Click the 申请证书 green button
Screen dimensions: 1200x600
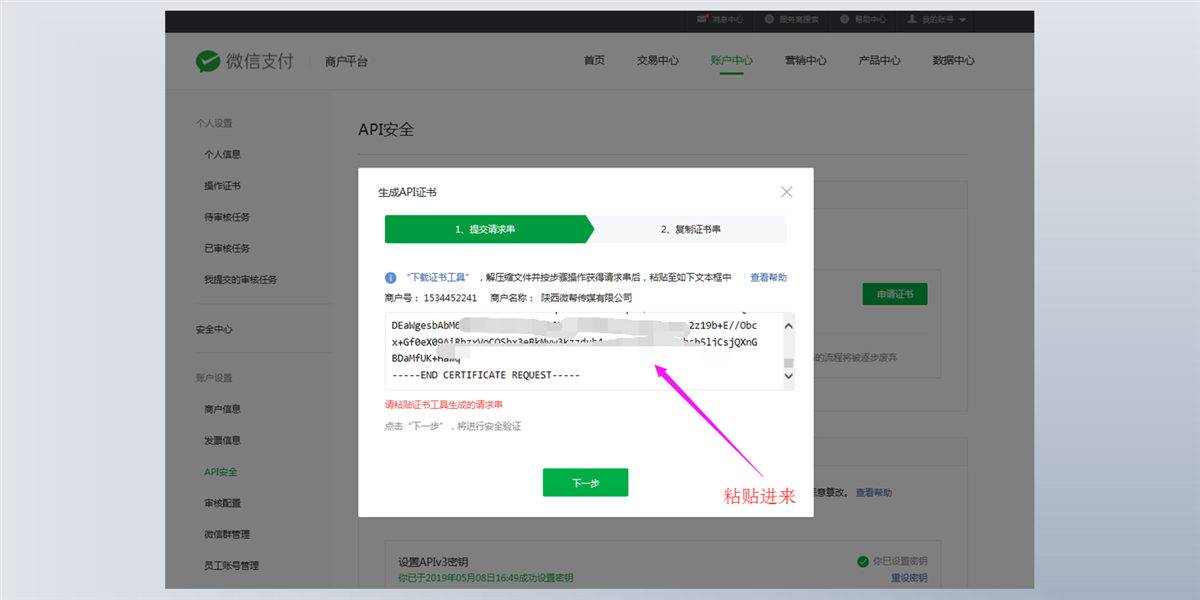[x=895, y=294]
